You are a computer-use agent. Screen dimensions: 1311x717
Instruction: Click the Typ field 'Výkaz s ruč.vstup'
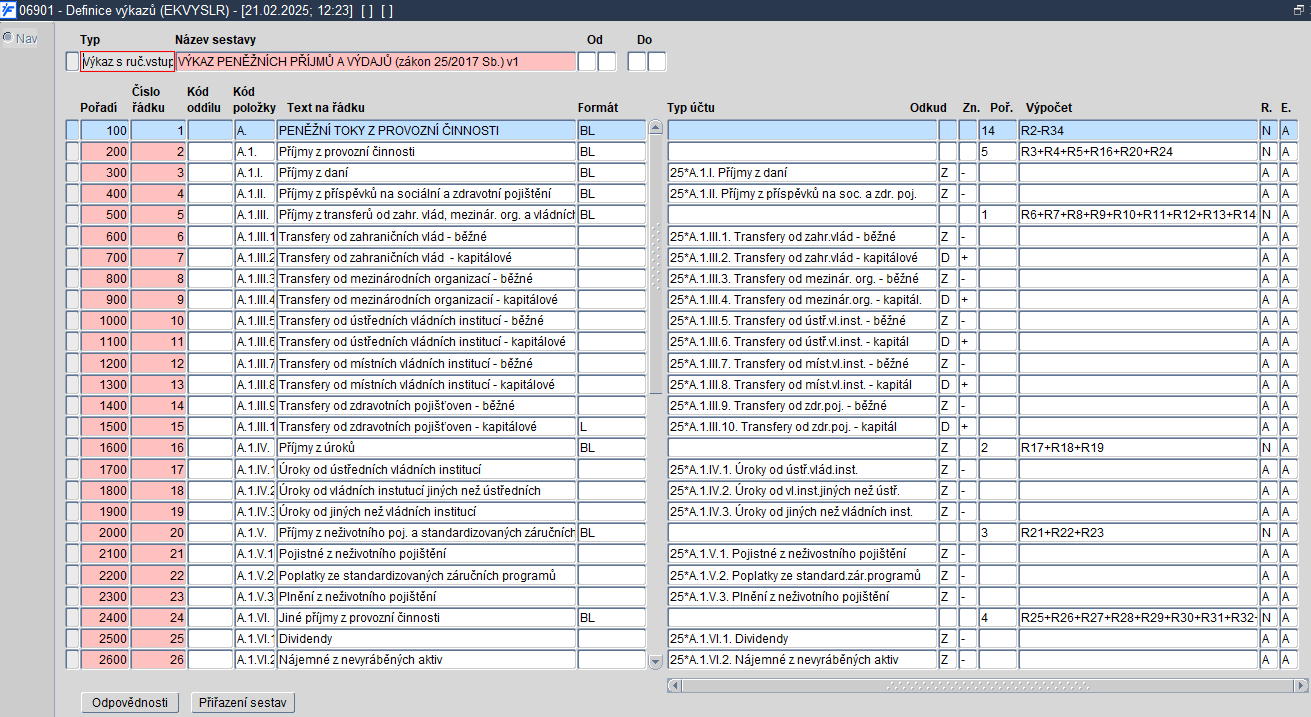click(128, 62)
